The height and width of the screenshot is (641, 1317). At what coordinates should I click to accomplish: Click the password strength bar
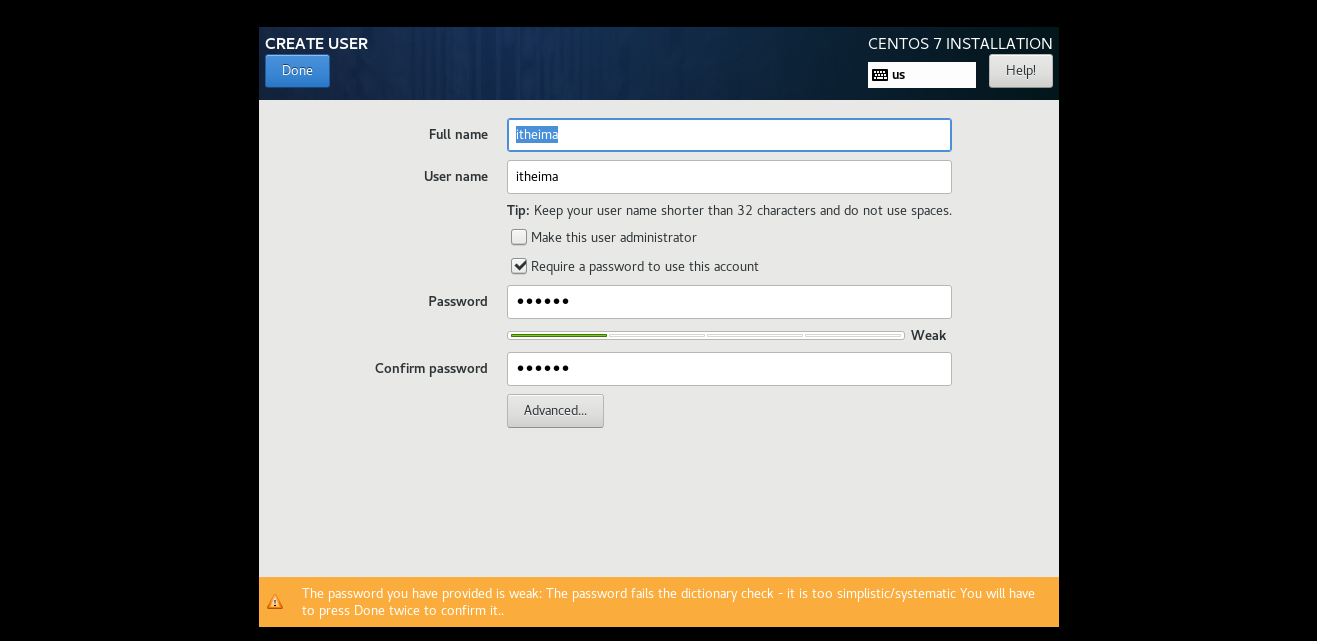pos(706,335)
